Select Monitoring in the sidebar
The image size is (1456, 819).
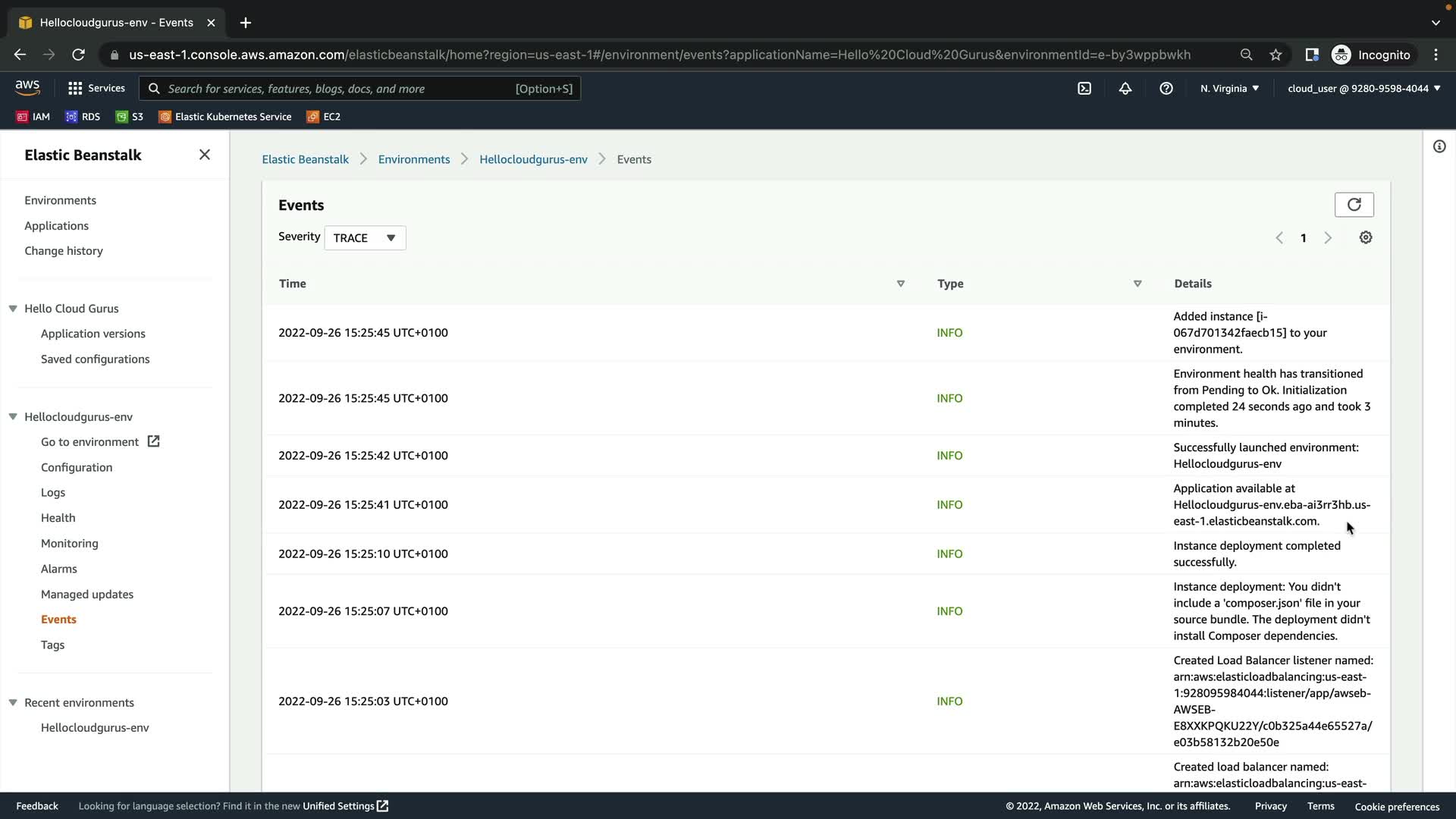point(70,544)
